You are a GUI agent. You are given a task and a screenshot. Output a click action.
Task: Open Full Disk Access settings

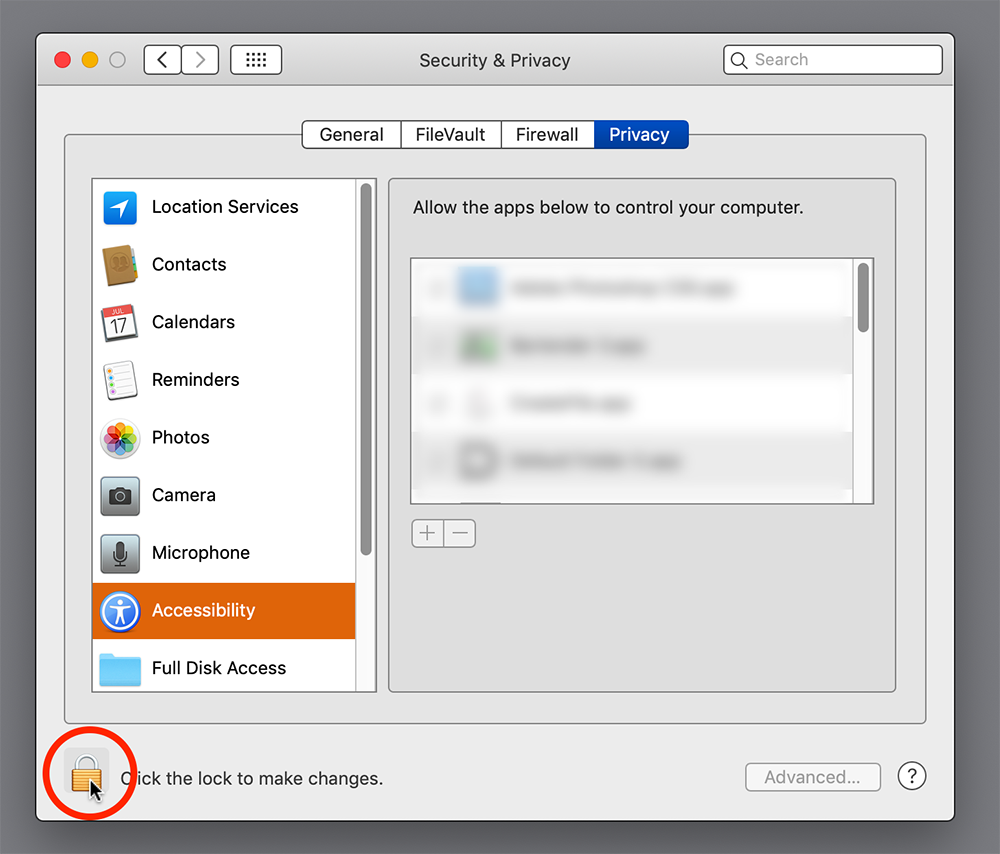218,668
